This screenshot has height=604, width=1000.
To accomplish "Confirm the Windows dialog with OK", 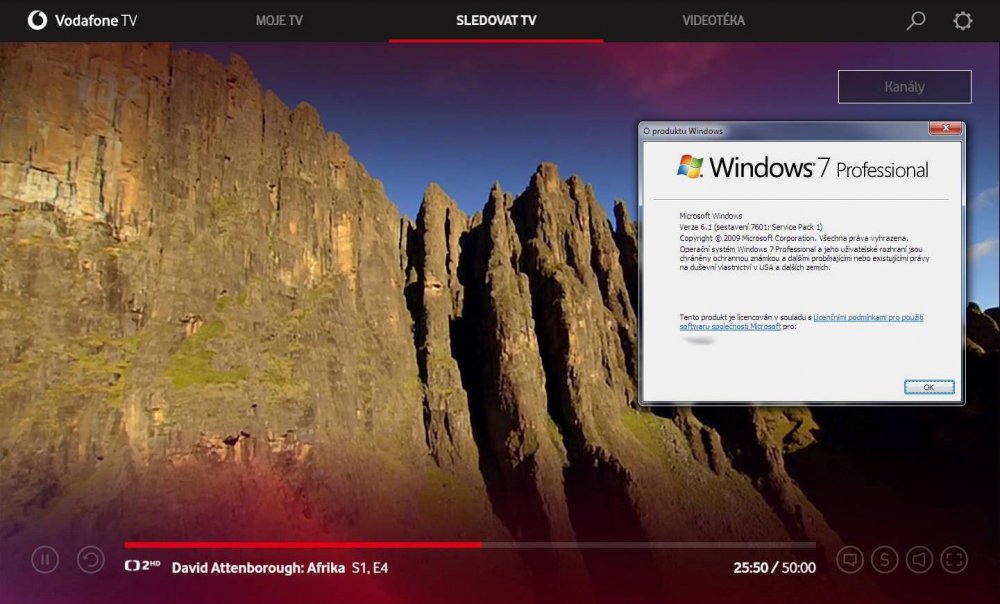I will click(929, 387).
